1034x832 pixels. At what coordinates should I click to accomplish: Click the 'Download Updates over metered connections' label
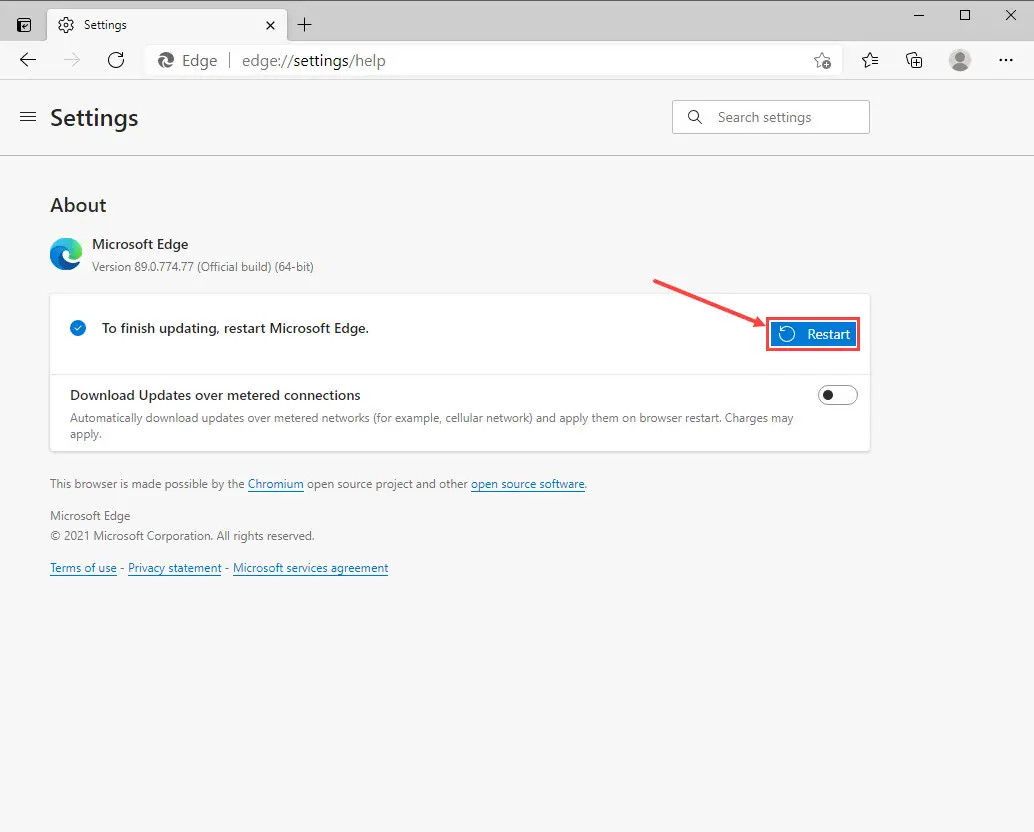(215, 395)
